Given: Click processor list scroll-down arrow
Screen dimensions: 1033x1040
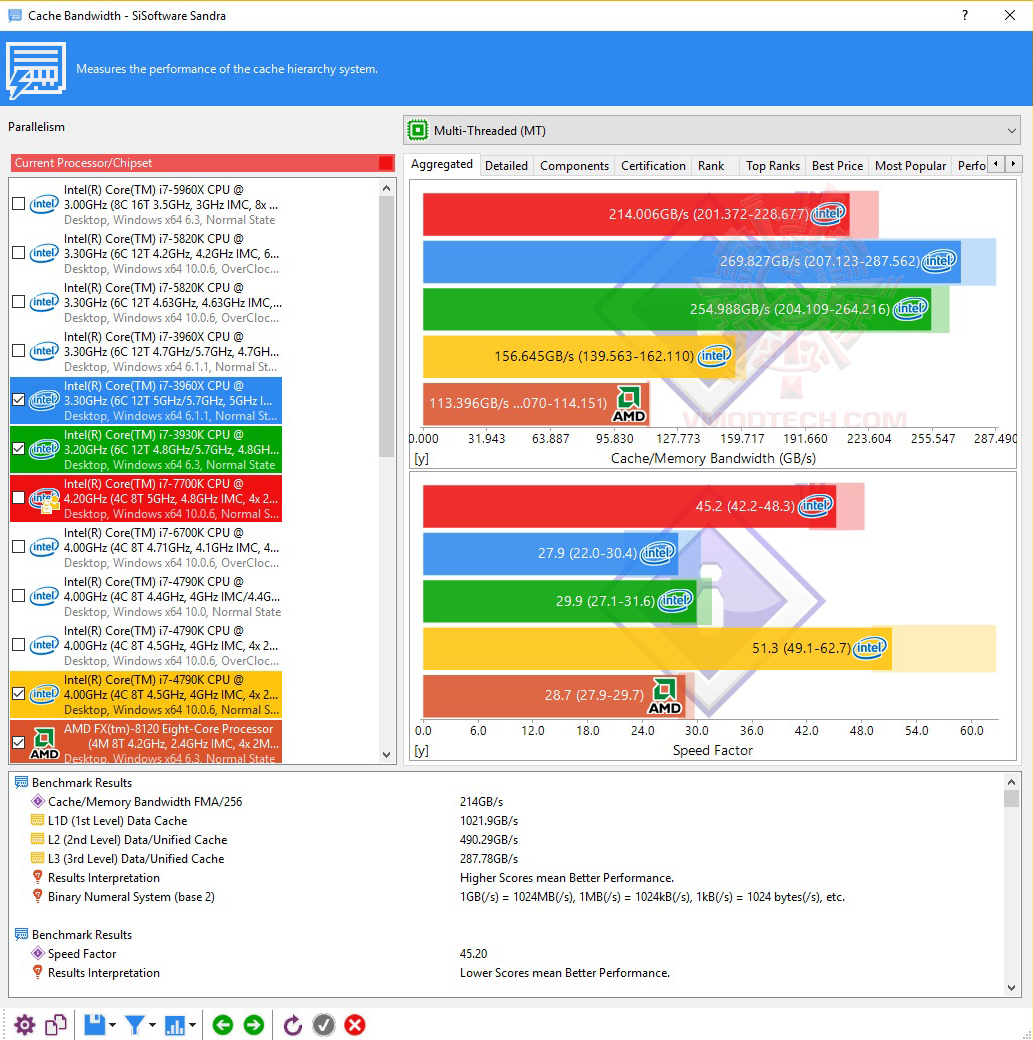Looking at the screenshot, I should click(387, 755).
